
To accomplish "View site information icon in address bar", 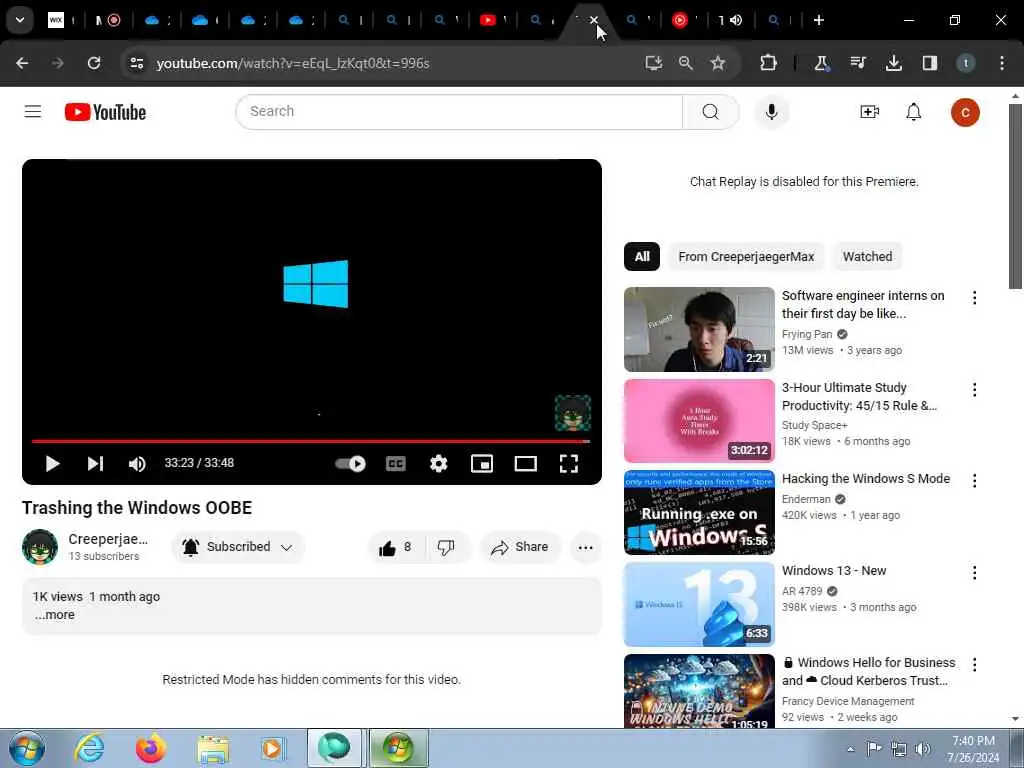I will coord(136,63).
